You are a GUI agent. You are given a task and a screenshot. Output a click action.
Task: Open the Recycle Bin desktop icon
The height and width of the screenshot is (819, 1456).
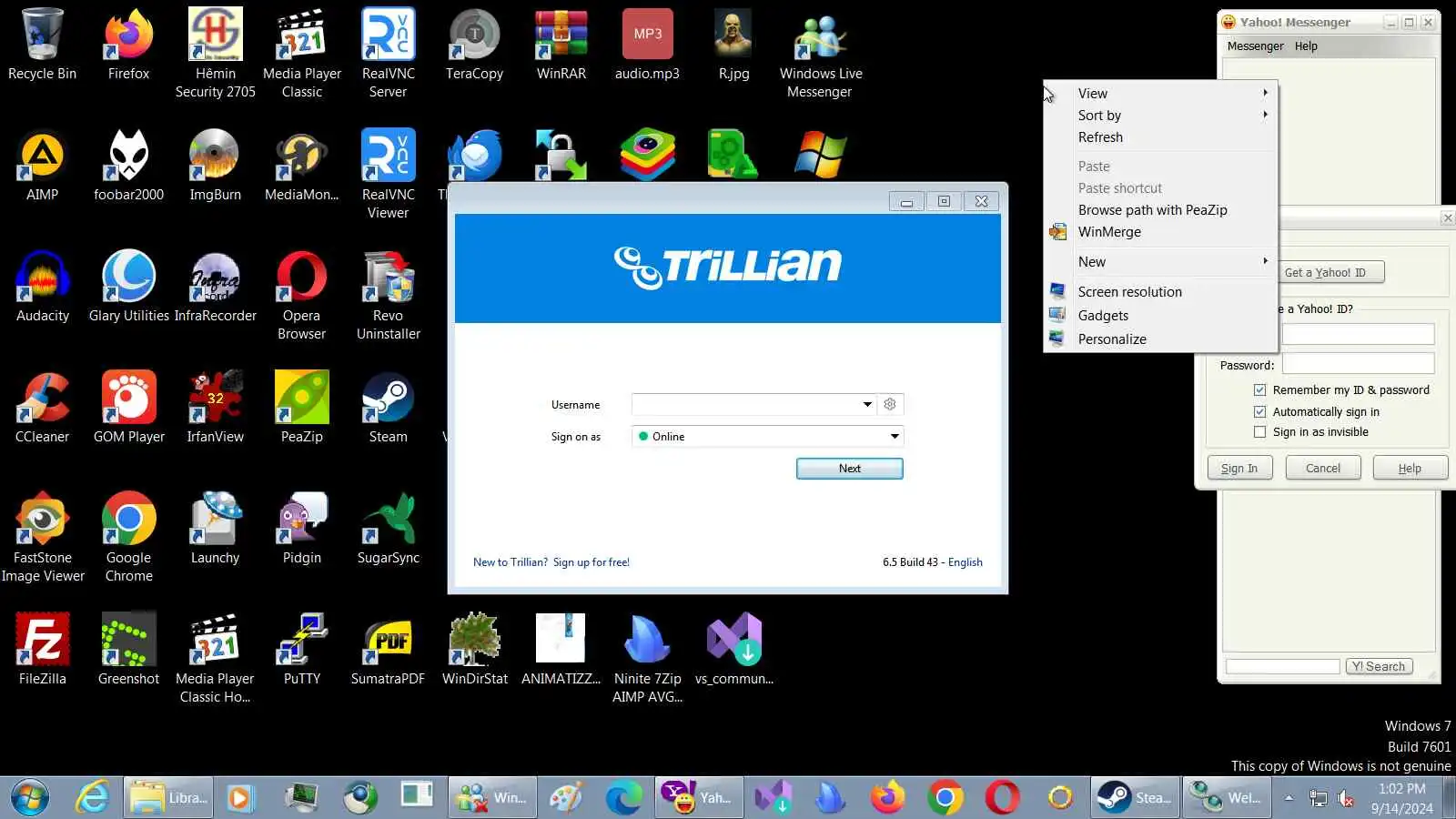tap(42, 45)
